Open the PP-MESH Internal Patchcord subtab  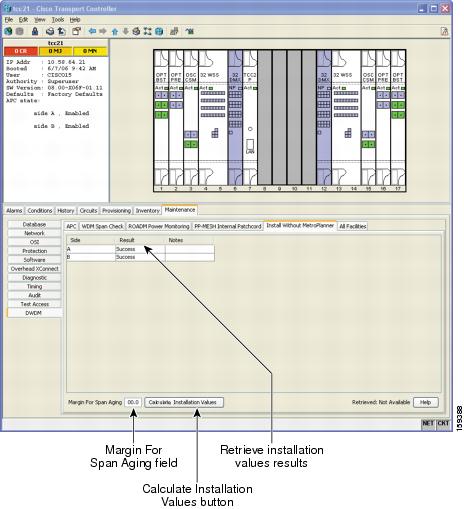coord(228,226)
